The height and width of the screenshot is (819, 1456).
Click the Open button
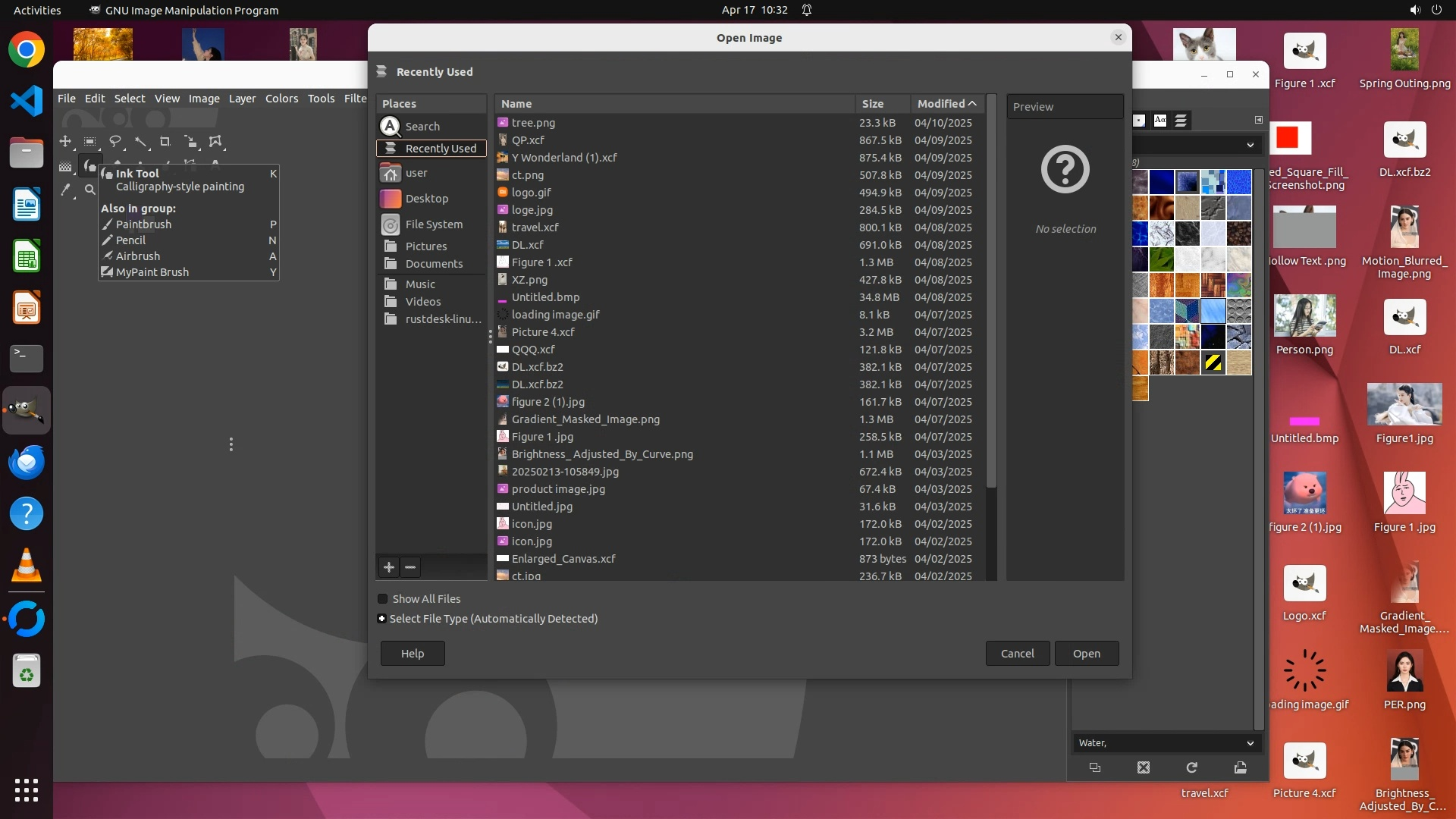(1086, 654)
